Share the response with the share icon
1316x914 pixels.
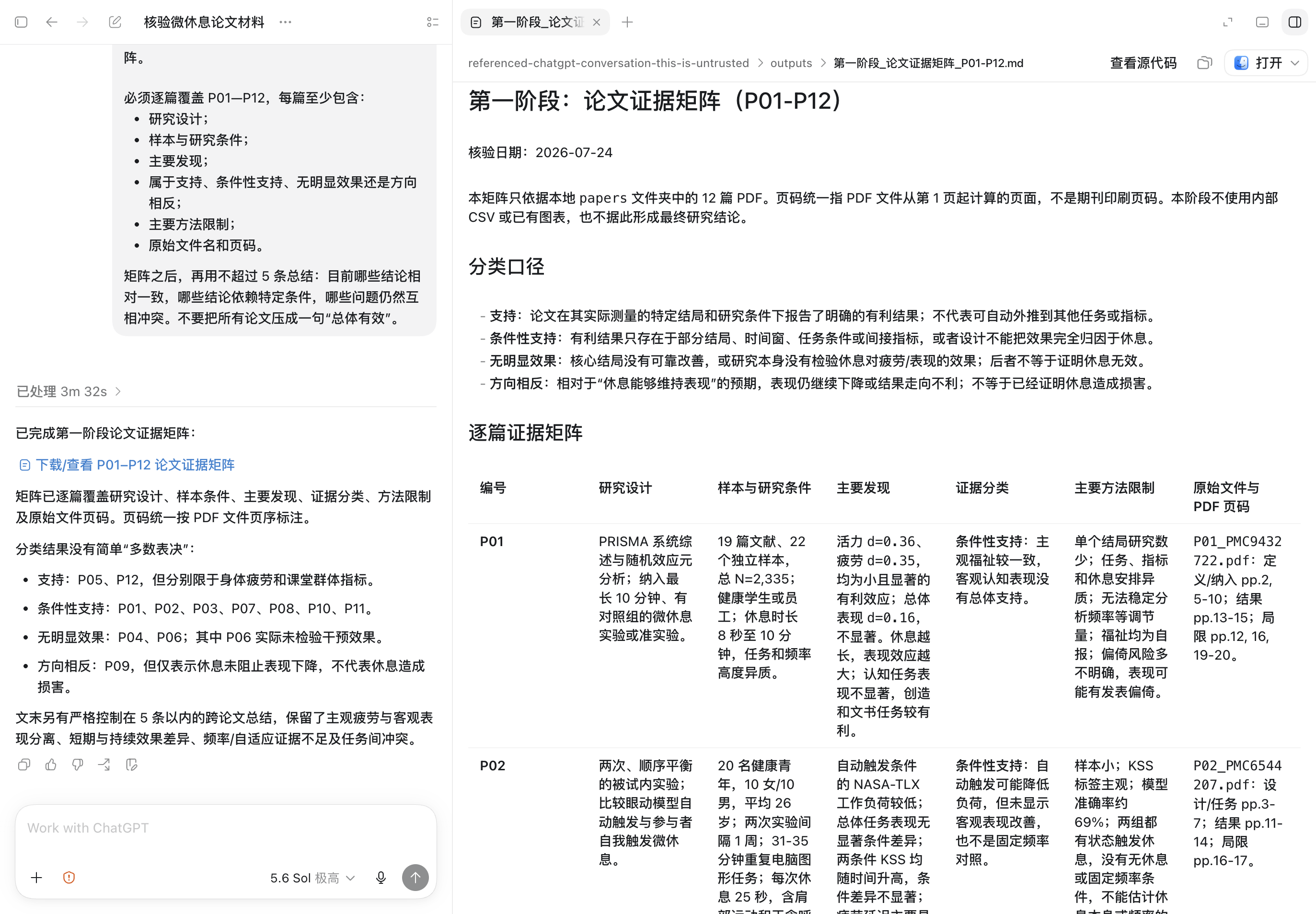click(x=104, y=765)
